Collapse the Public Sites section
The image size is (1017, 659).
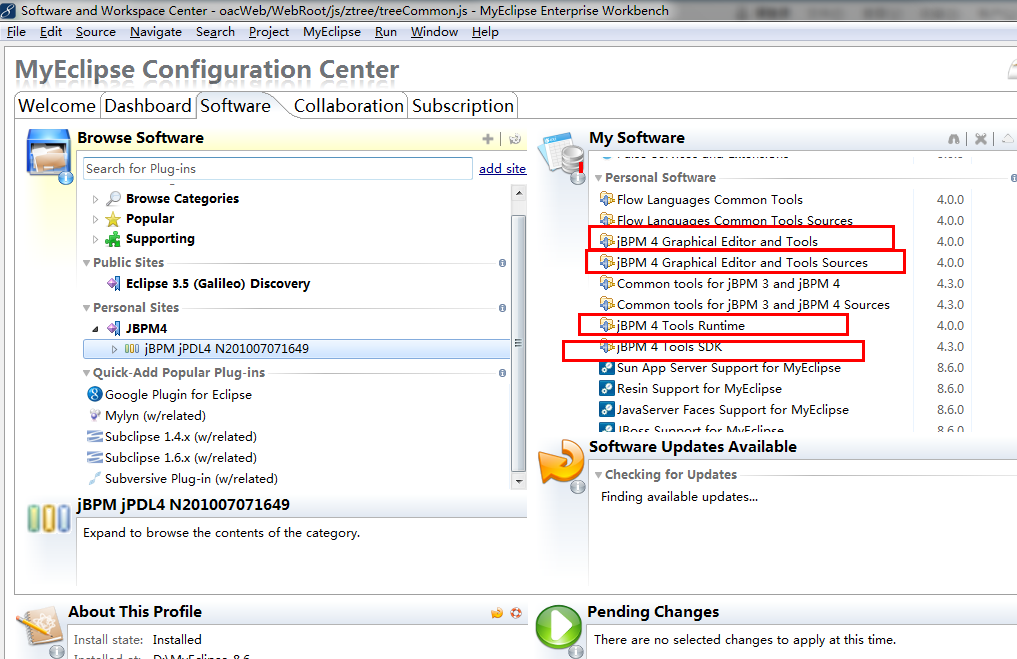coord(86,263)
